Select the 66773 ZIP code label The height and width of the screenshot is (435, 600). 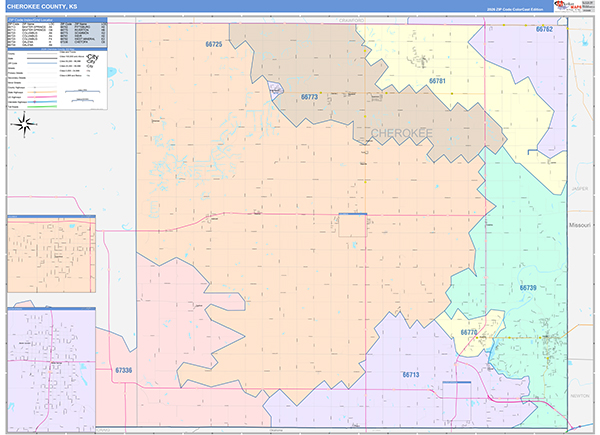pos(309,97)
